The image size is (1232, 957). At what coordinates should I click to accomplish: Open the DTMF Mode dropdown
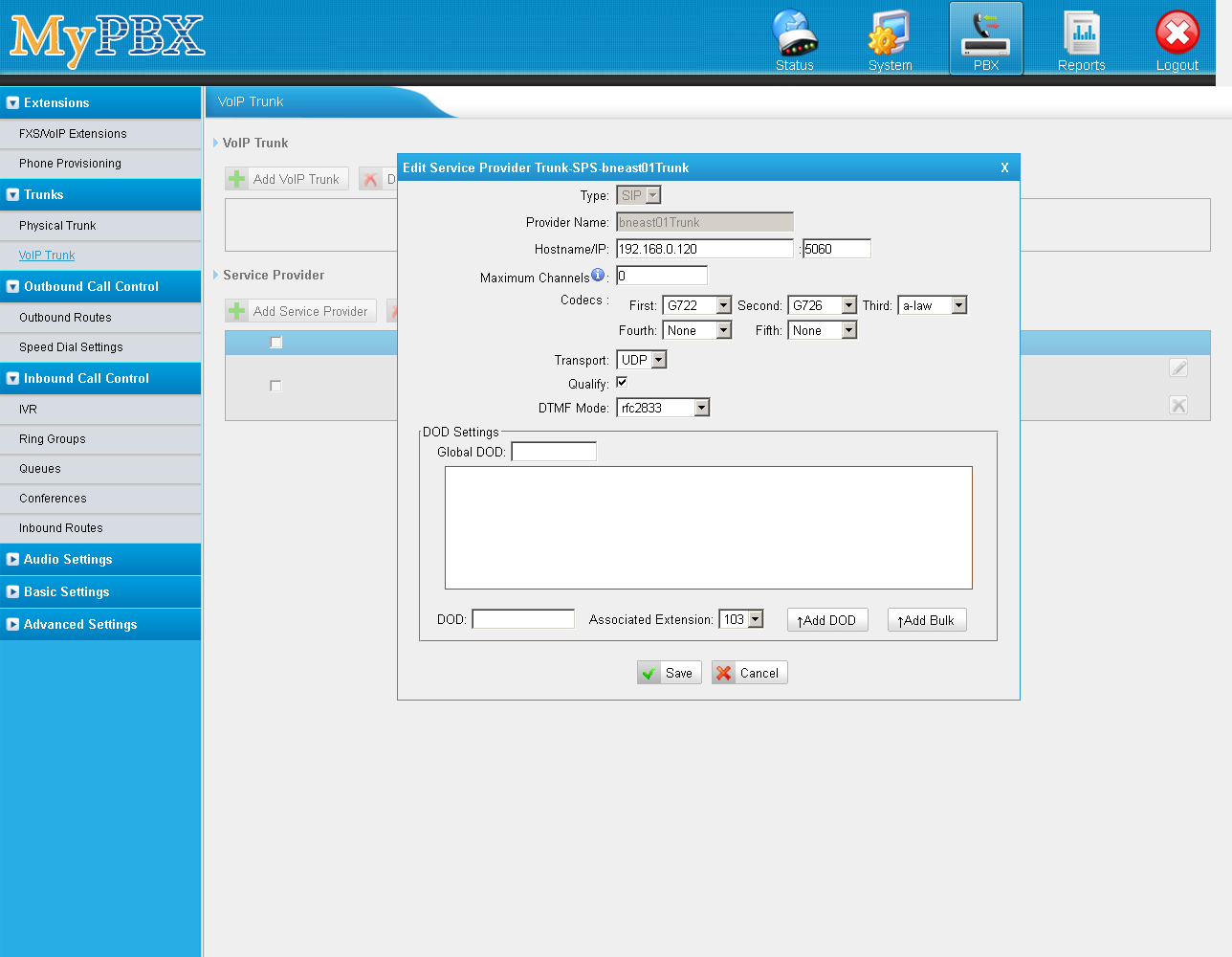663,408
